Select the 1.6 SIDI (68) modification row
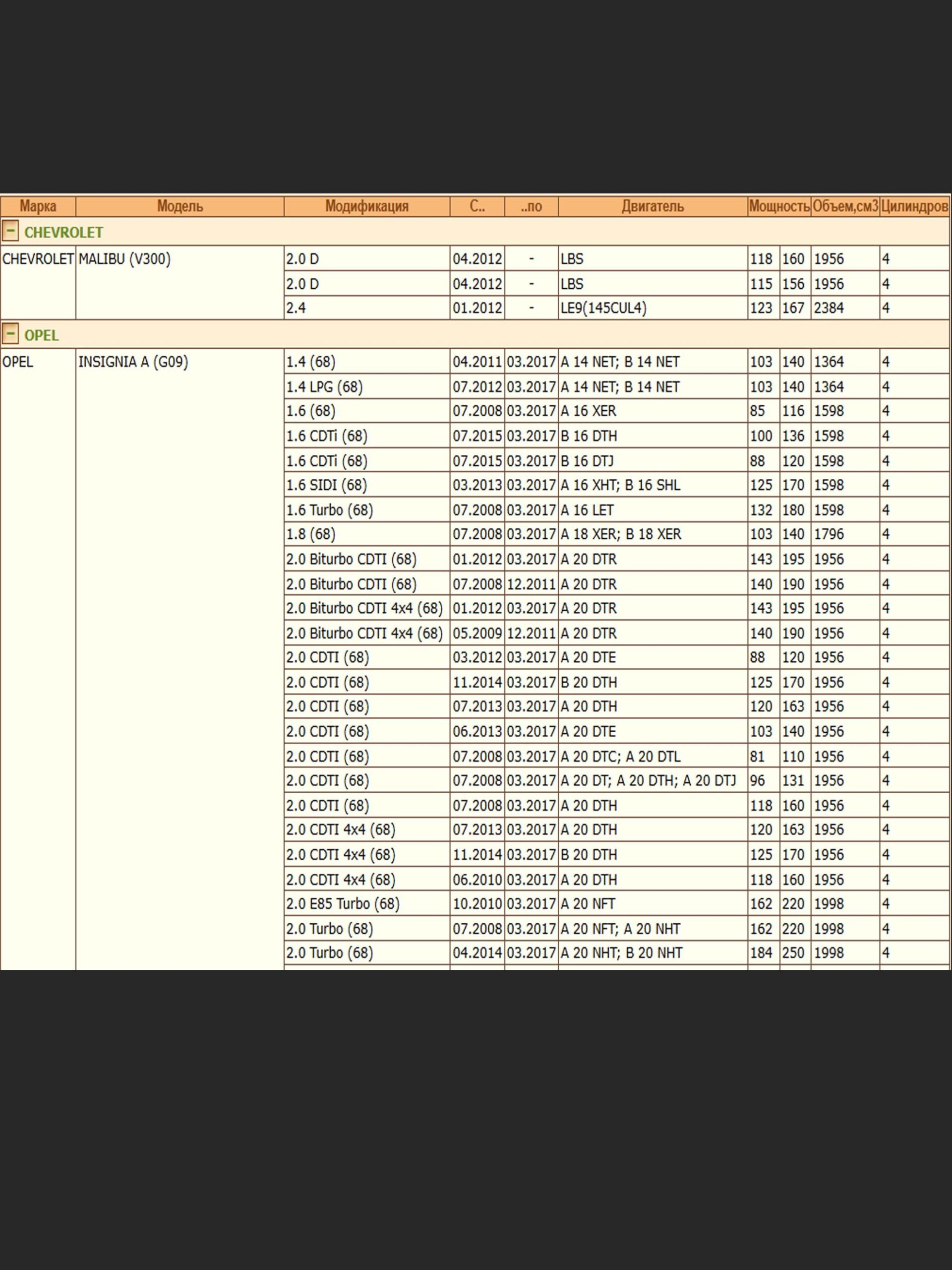This screenshot has height=1270, width=952. [327, 485]
